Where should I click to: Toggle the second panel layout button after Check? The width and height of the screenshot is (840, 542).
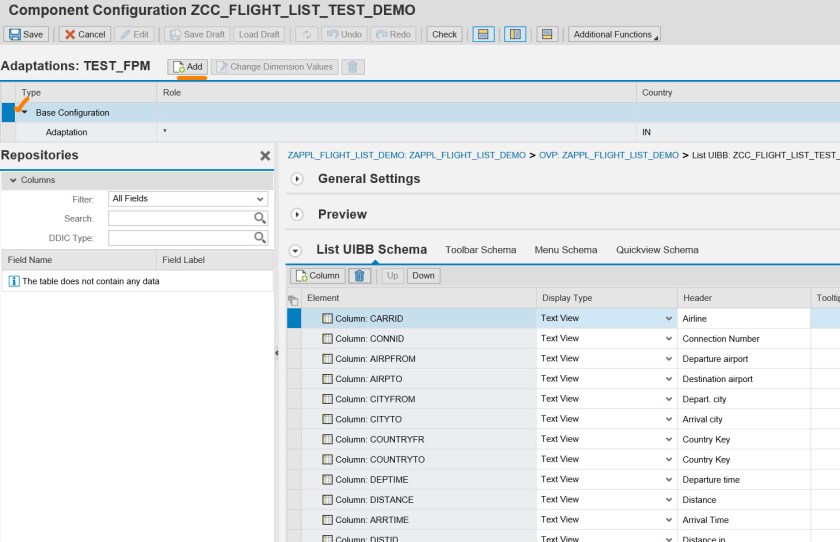[515, 34]
